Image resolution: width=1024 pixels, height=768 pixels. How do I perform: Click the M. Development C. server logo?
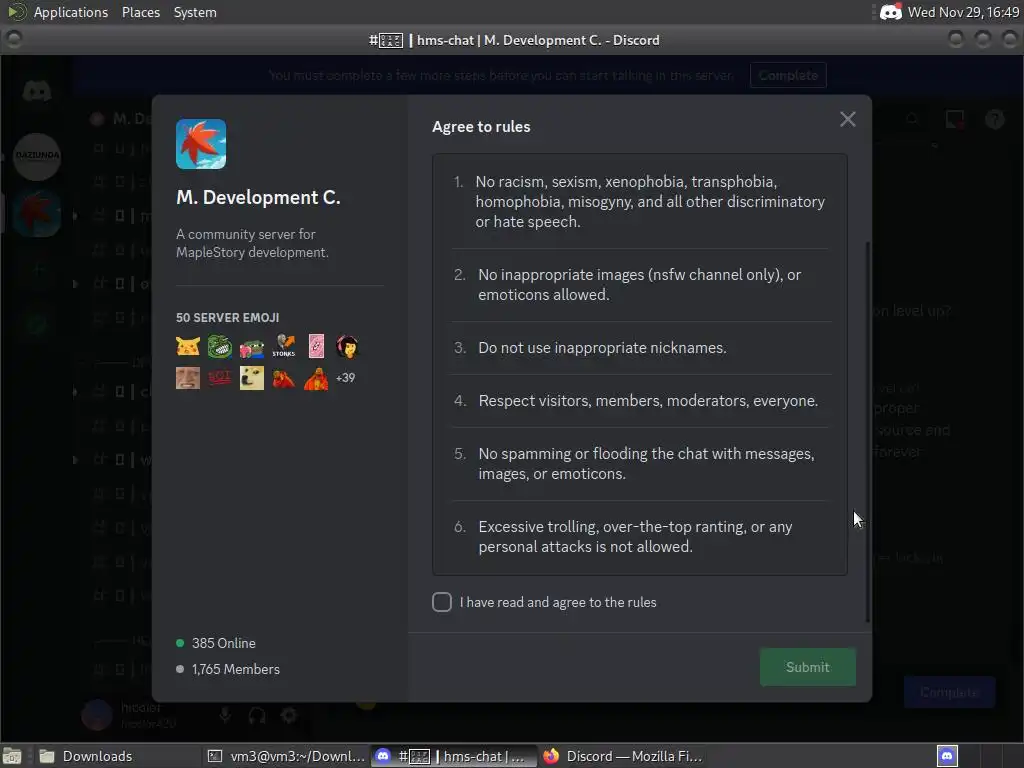coord(201,144)
